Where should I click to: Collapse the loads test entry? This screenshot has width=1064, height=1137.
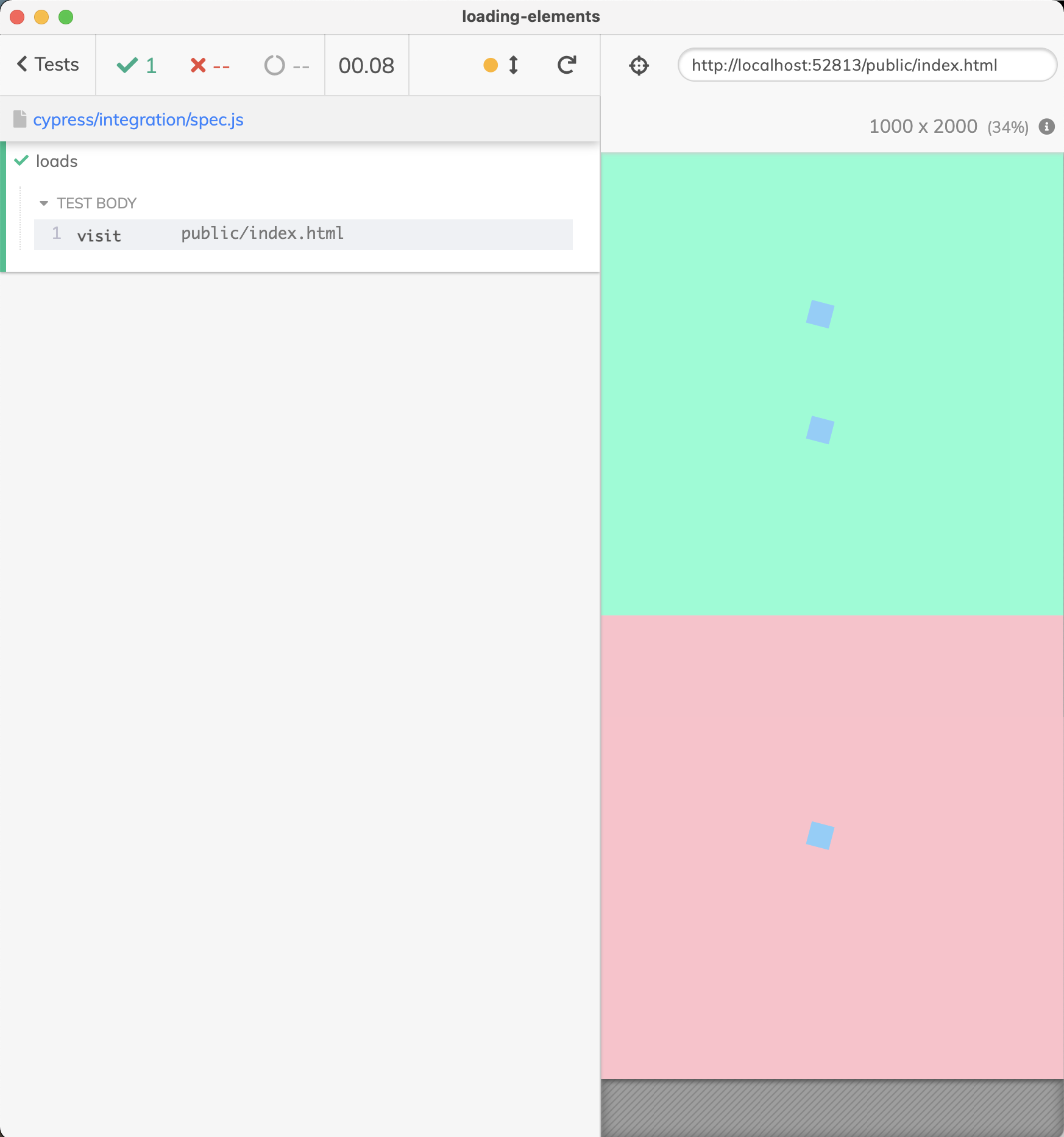(55, 161)
